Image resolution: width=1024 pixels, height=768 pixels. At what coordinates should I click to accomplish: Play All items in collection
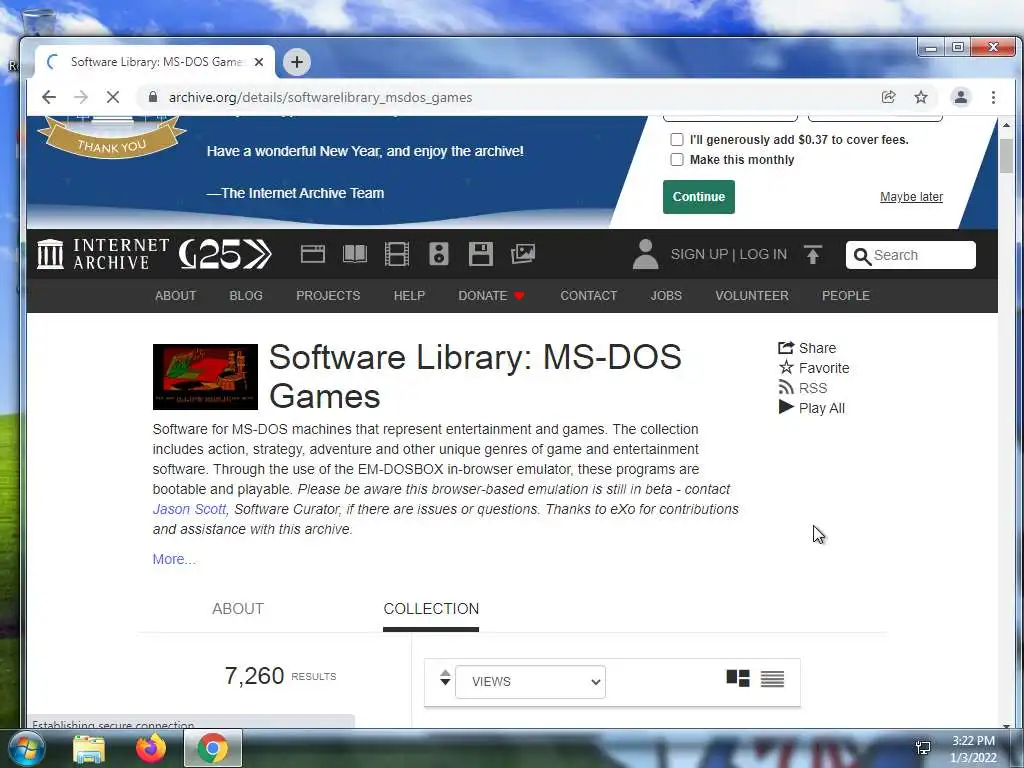coord(812,408)
